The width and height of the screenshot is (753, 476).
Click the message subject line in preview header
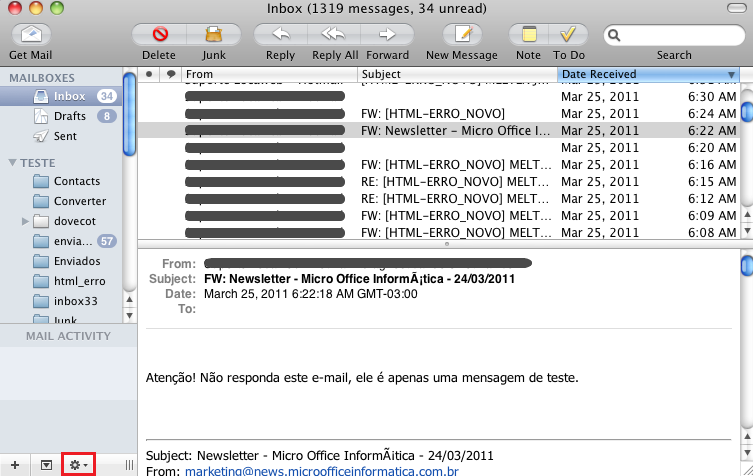coord(359,279)
